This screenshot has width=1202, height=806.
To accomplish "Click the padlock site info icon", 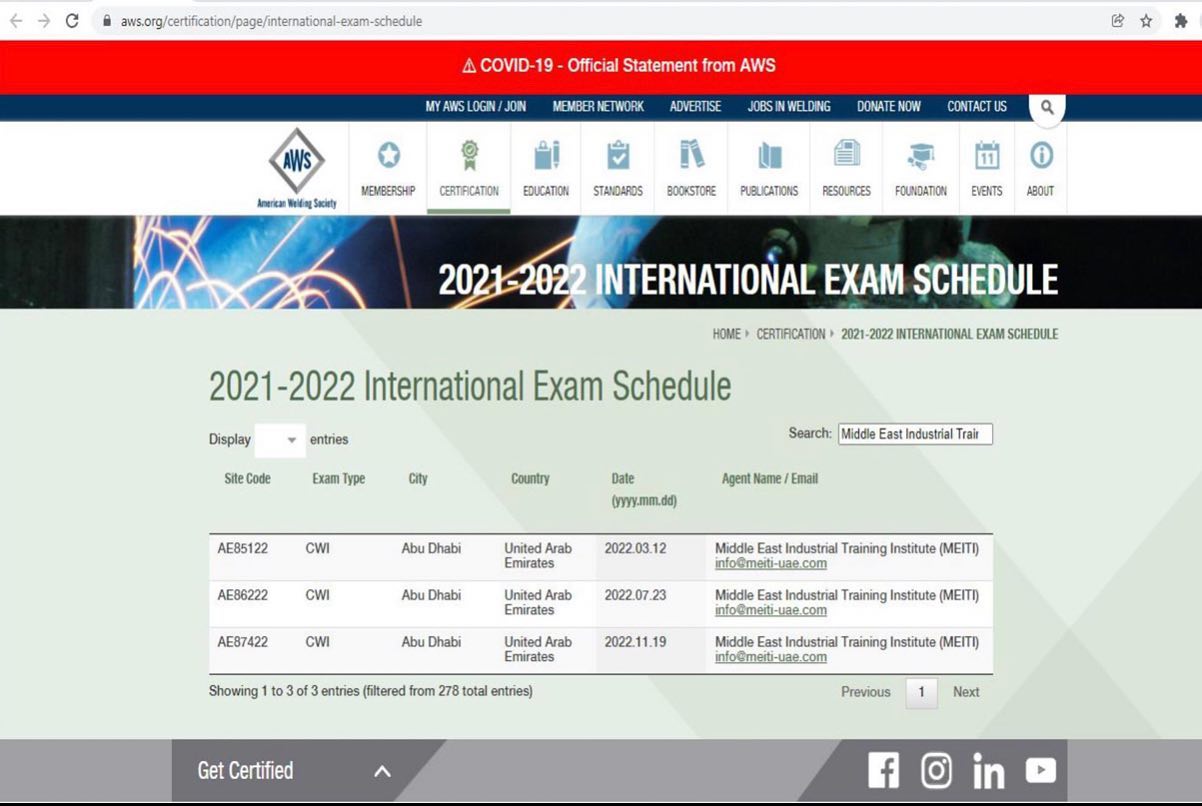I will (107, 21).
